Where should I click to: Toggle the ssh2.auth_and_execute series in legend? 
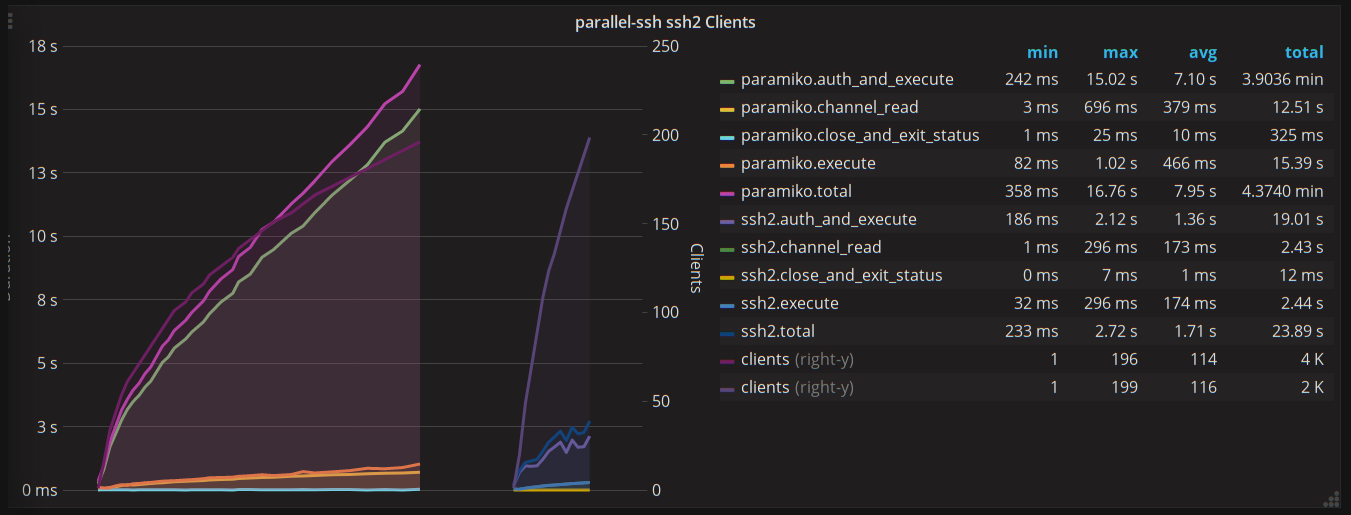828,219
